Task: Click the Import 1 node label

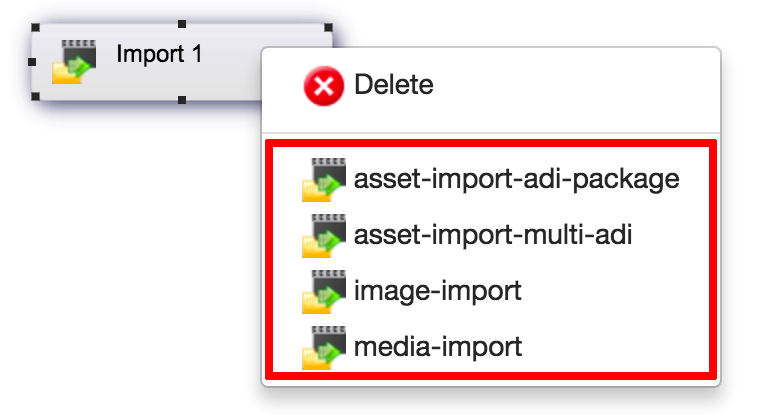Action: (159, 54)
